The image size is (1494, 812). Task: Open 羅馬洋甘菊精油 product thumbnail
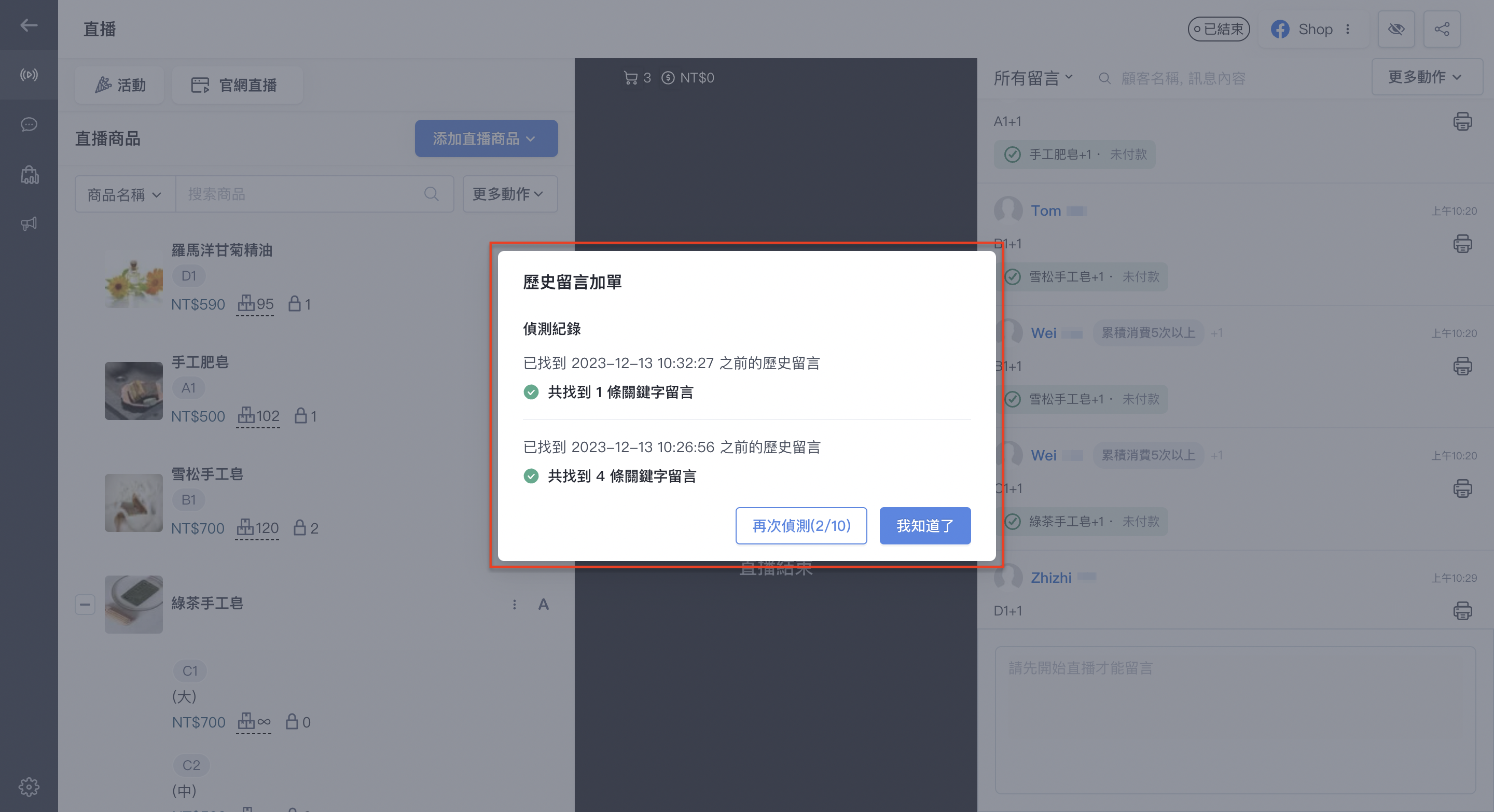133,279
